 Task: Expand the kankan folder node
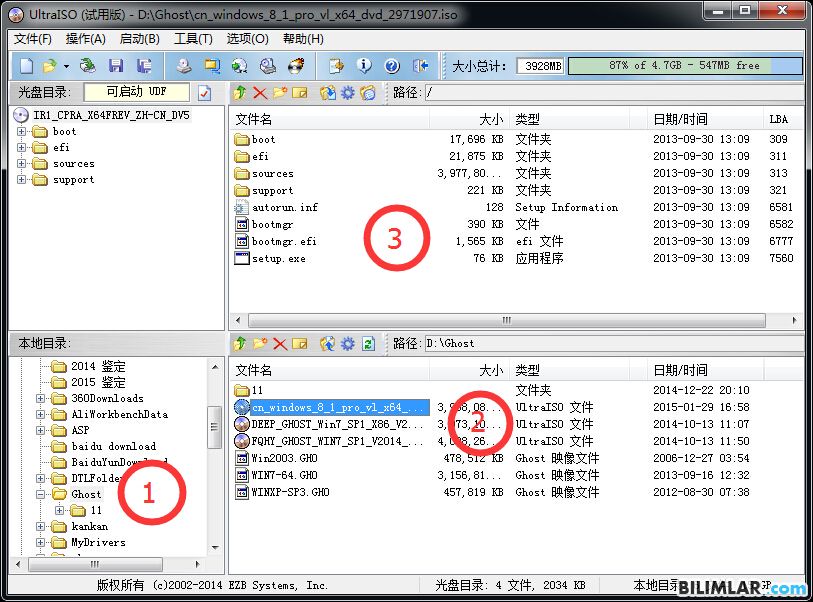(x=40, y=527)
